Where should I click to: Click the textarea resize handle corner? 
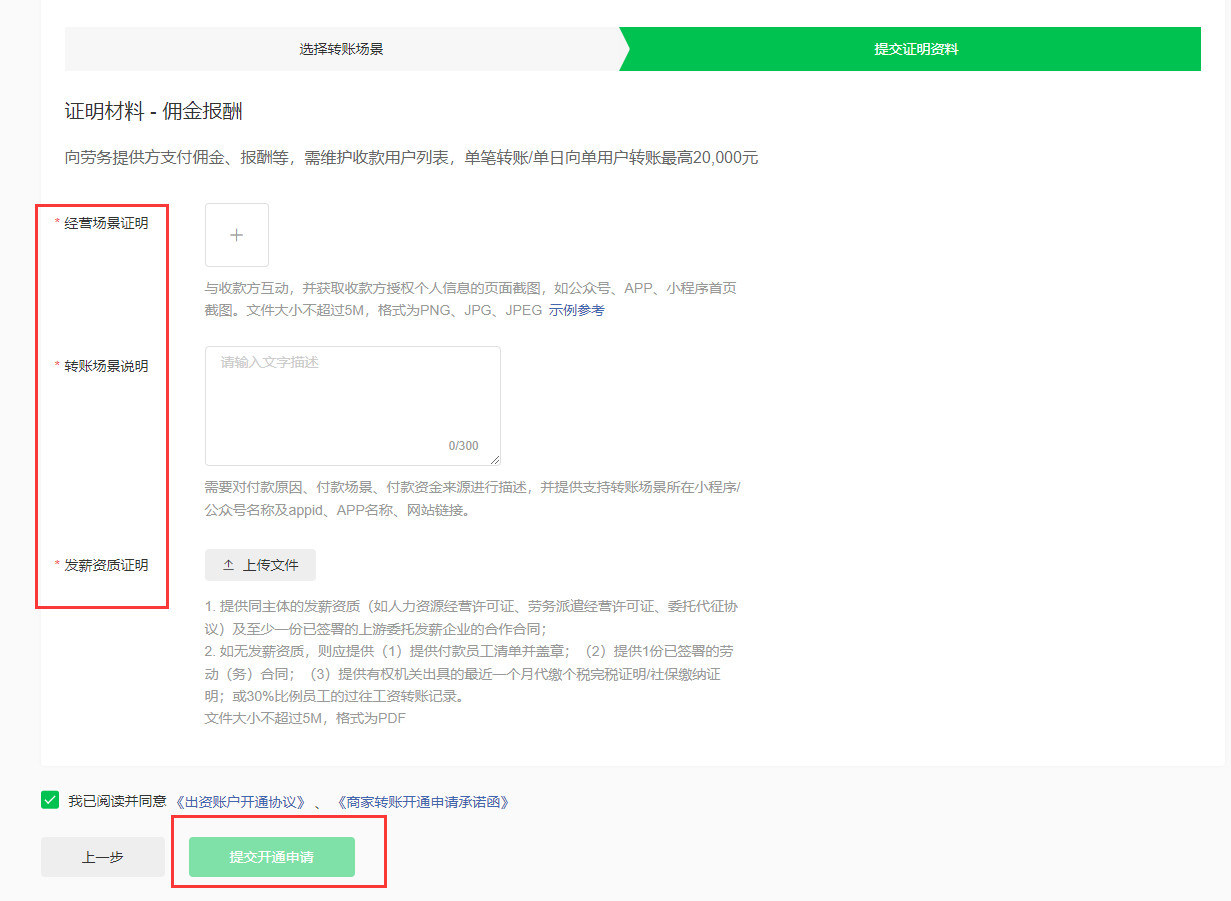[494, 459]
